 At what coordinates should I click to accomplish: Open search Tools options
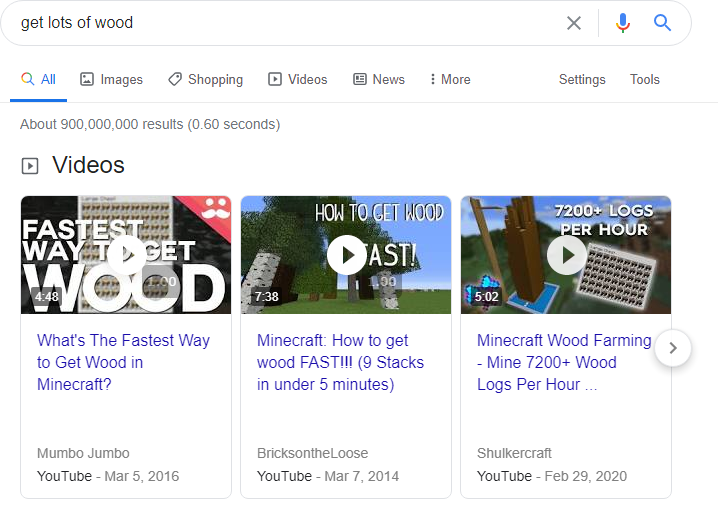tap(645, 80)
